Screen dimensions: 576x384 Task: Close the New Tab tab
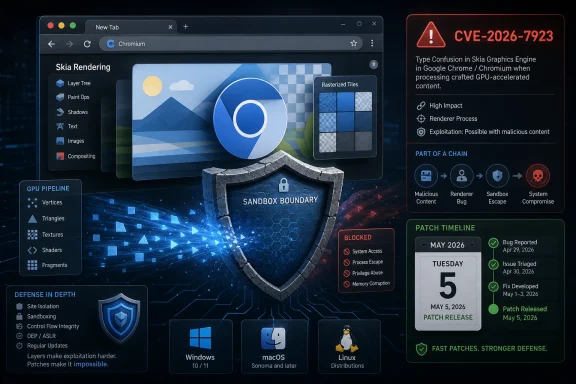coord(170,27)
